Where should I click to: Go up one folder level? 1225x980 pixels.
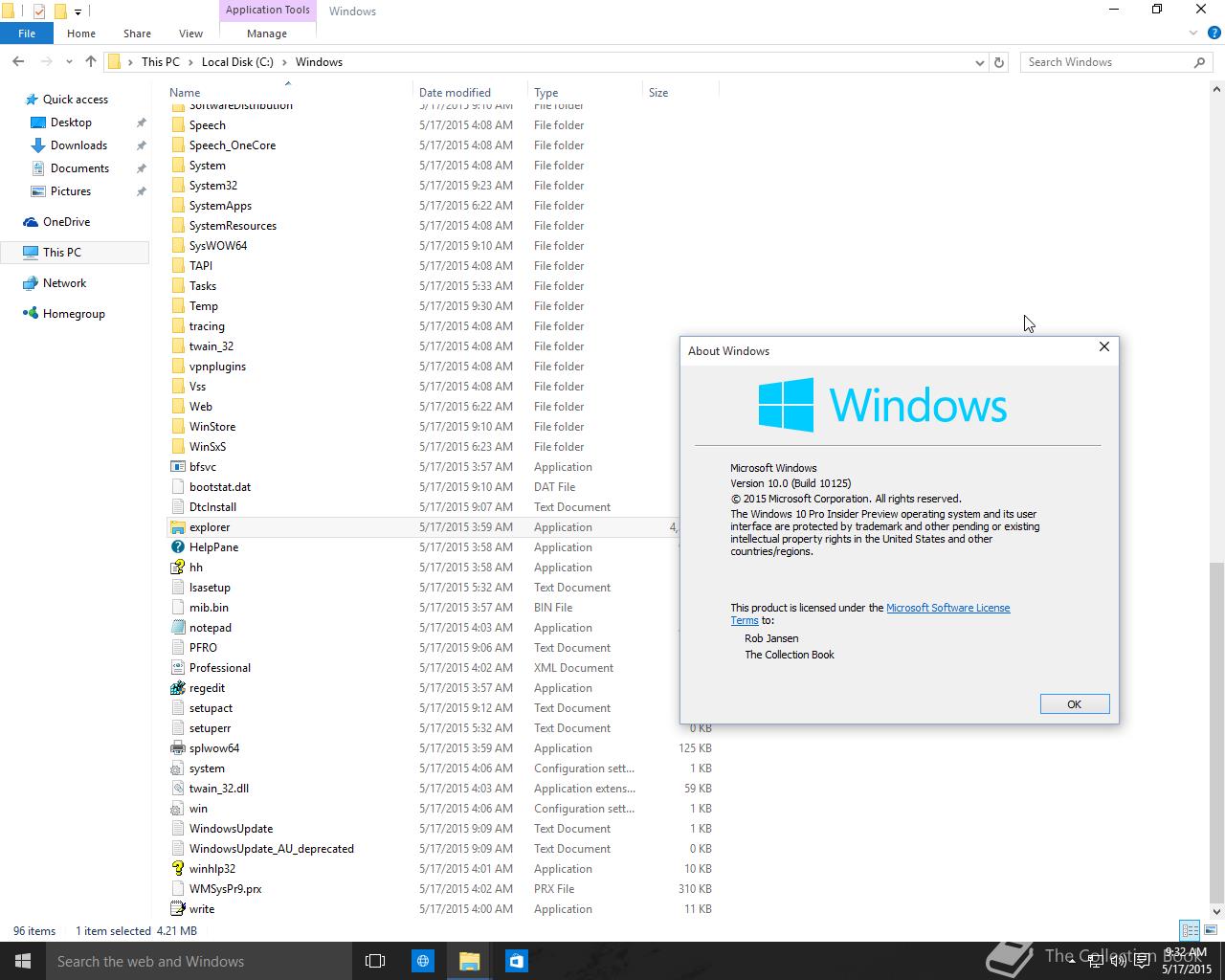click(91, 61)
